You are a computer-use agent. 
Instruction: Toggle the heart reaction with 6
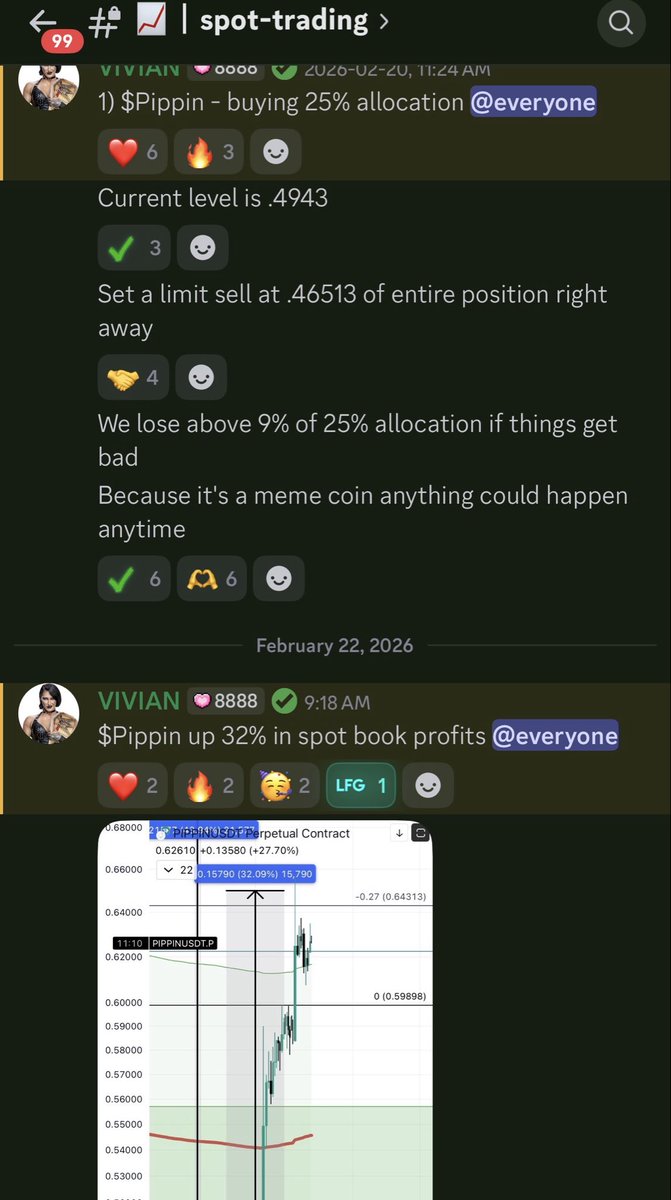click(132, 152)
